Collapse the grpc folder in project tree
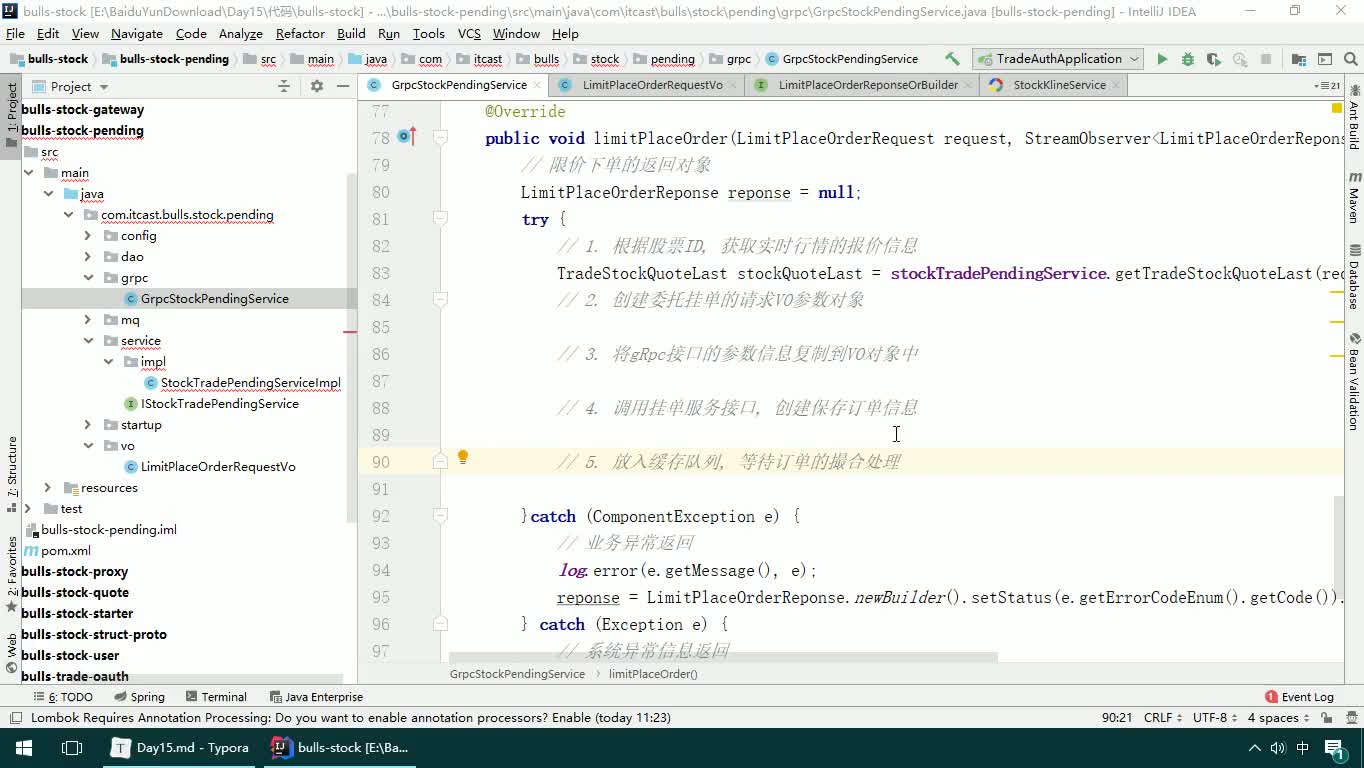1364x768 pixels. pos(88,278)
